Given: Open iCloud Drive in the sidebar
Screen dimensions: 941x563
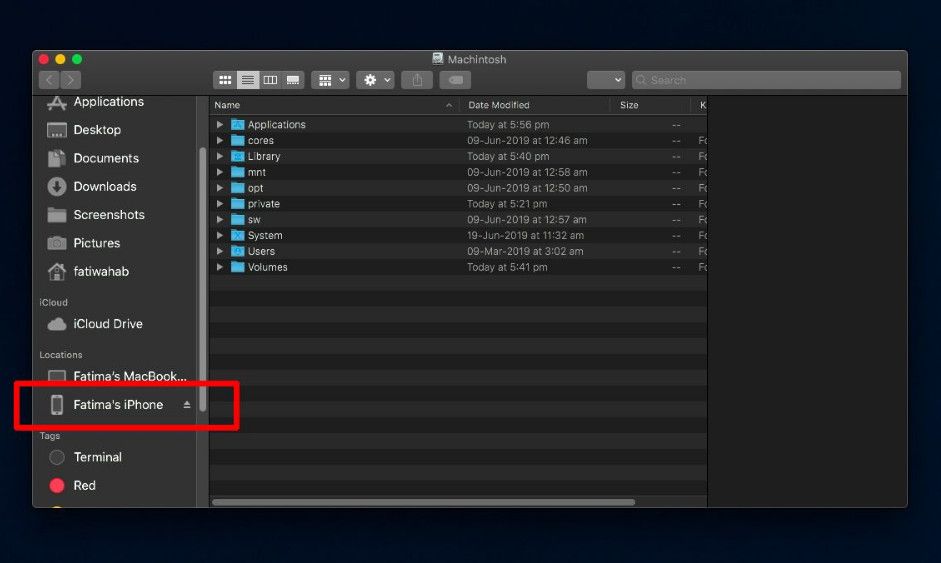Looking at the screenshot, I should point(107,324).
